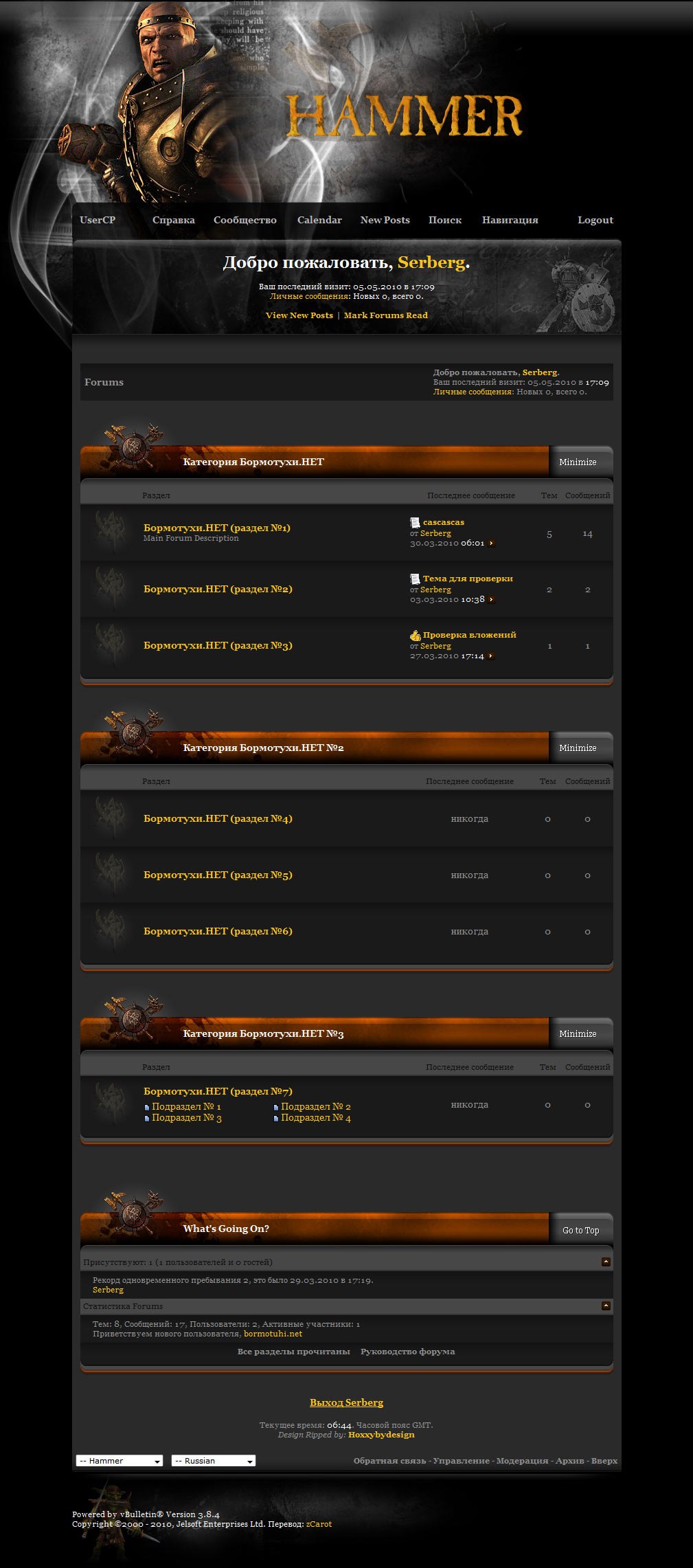Viewport: 693px width, 1568px height.
Task: Collapse the Статистика Forums section
Action: [x=606, y=1306]
